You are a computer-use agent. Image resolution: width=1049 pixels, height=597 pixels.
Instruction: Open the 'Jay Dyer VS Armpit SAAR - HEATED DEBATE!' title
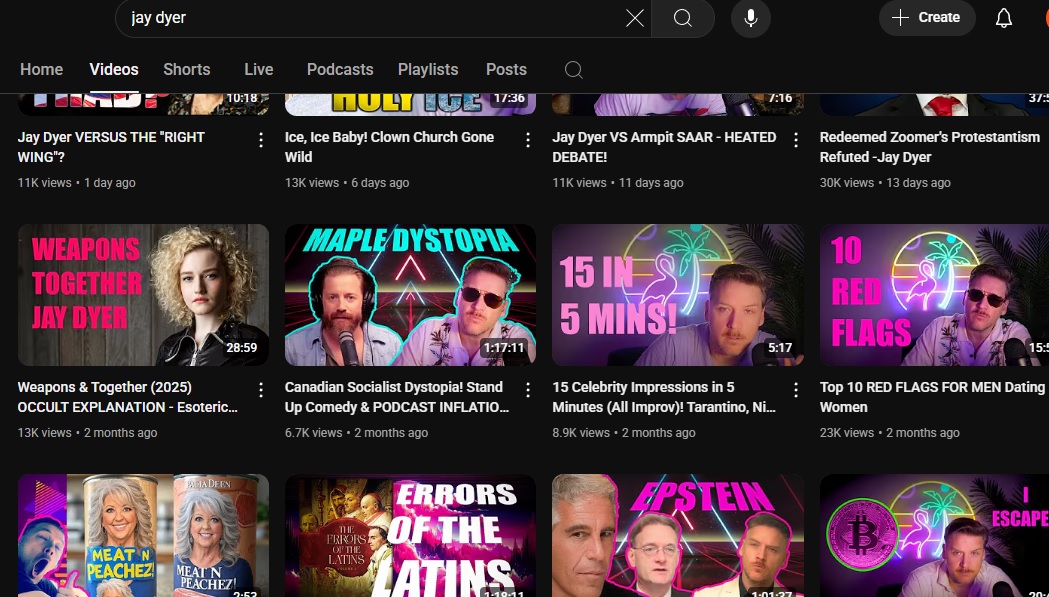coord(664,147)
